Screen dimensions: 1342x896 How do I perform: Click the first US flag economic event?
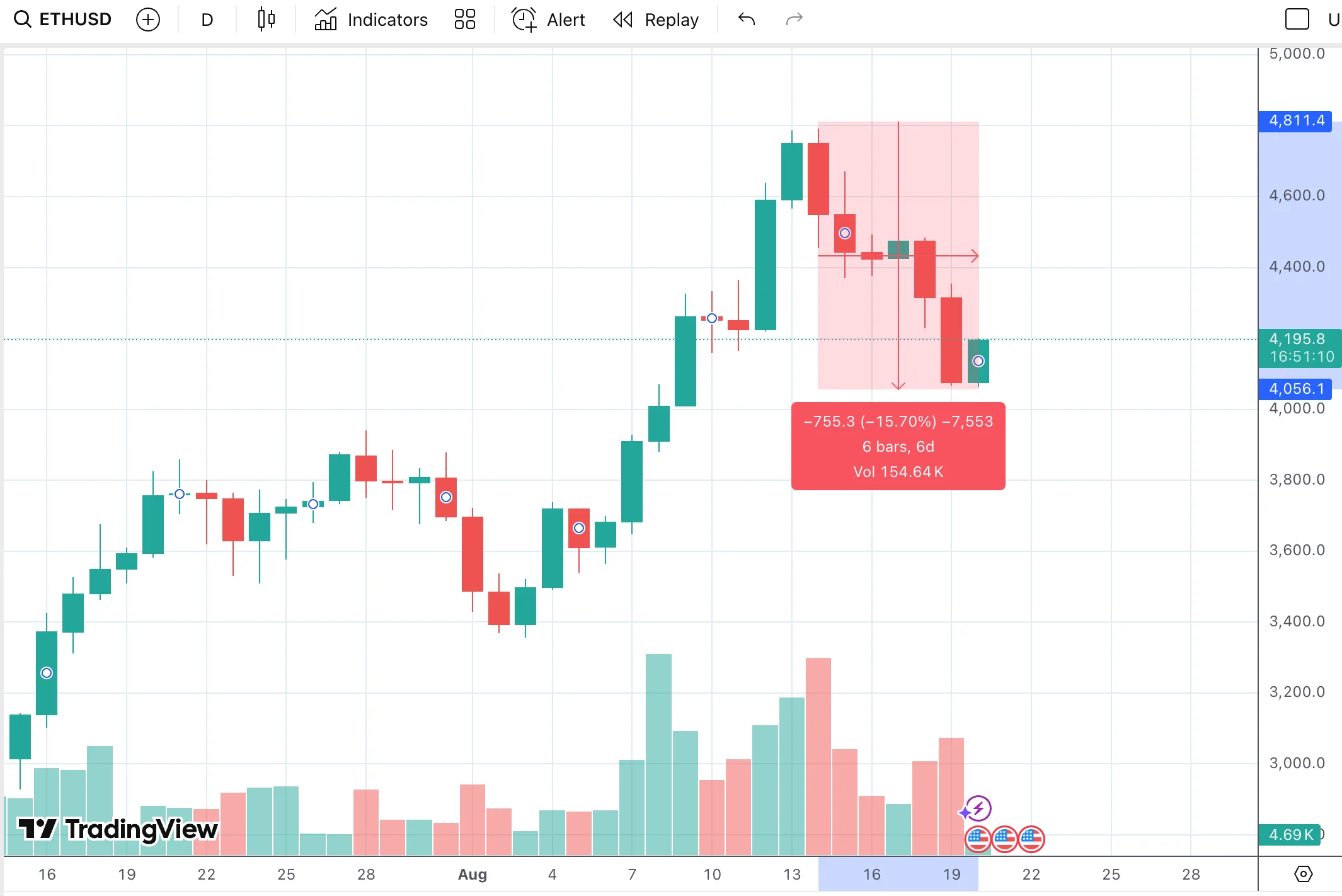point(978,839)
